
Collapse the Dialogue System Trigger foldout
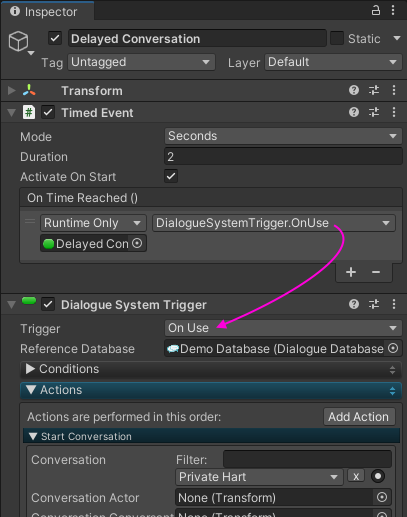point(12,304)
